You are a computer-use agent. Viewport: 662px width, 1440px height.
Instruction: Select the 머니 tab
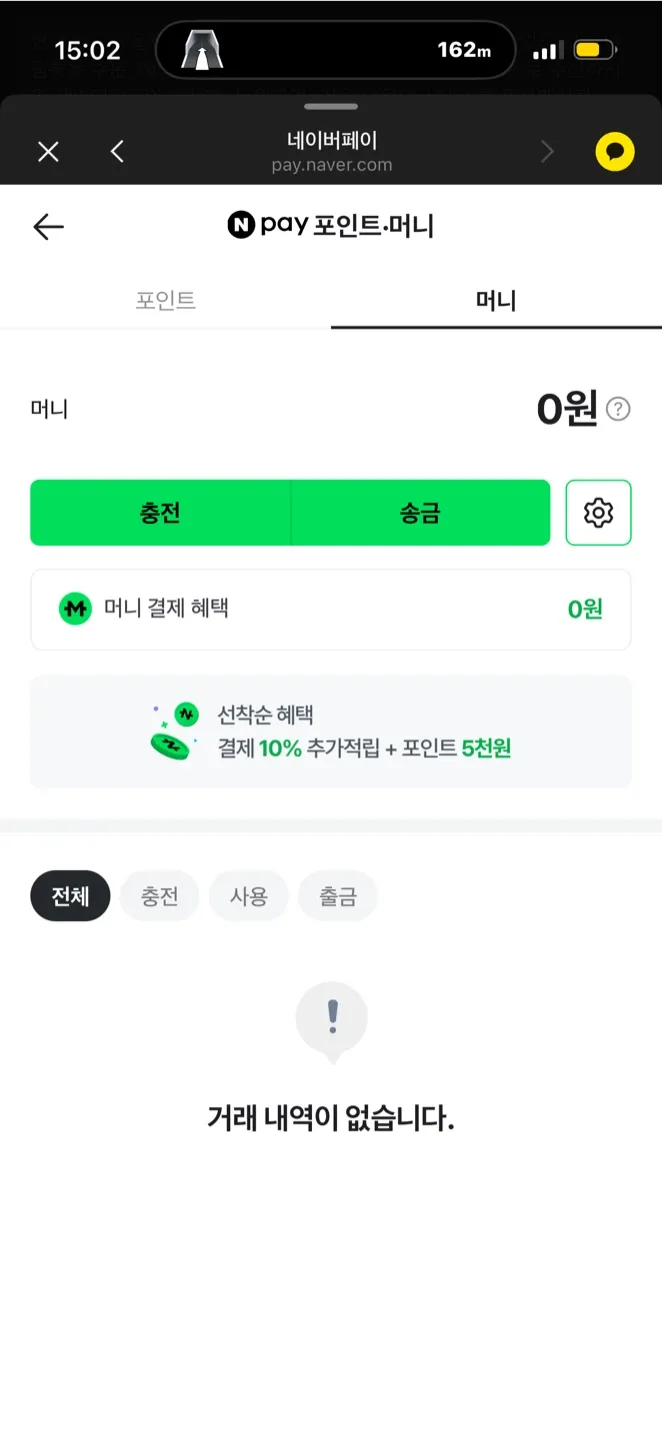(x=496, y=300)
